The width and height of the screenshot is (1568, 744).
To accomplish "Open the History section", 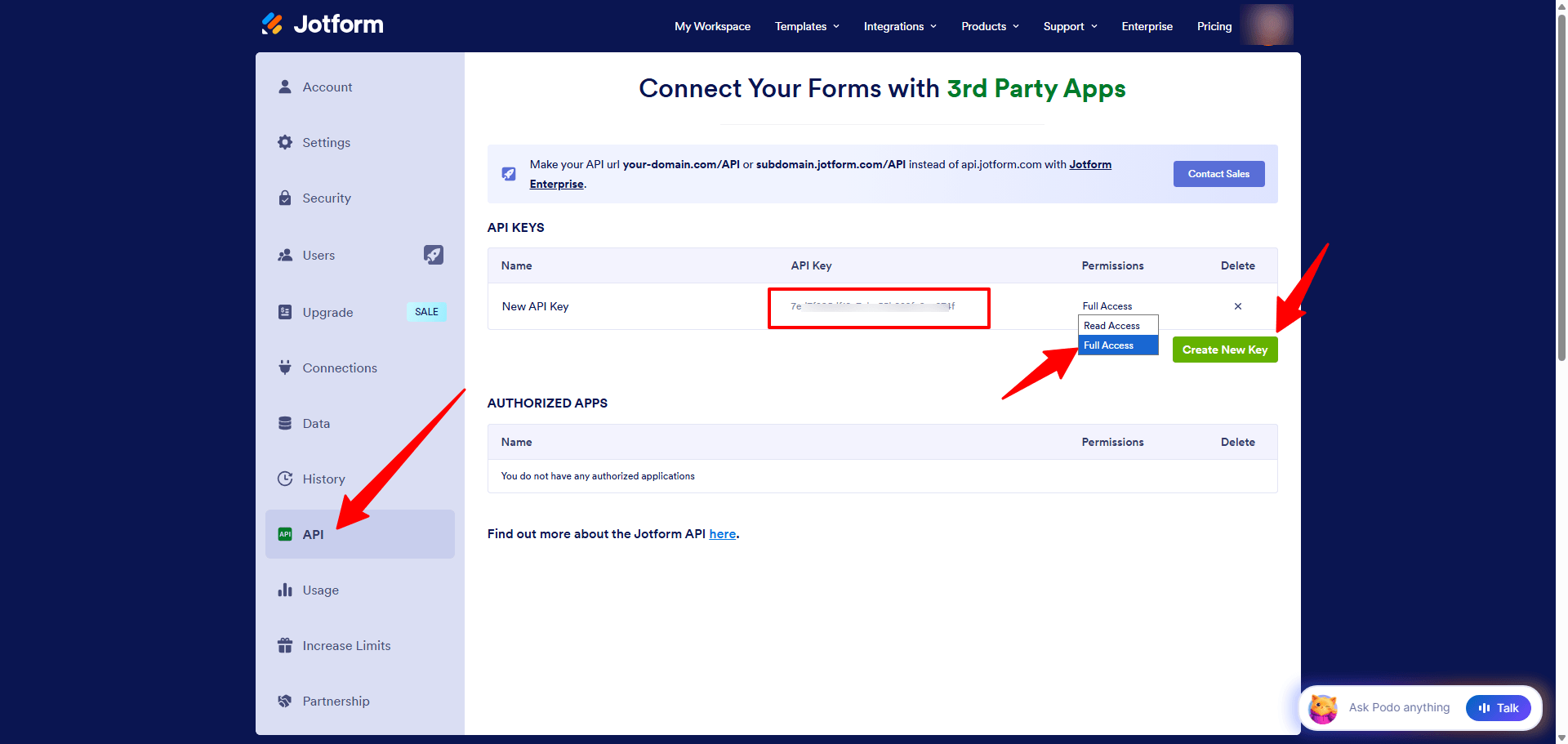I will [x=360, y=479].
